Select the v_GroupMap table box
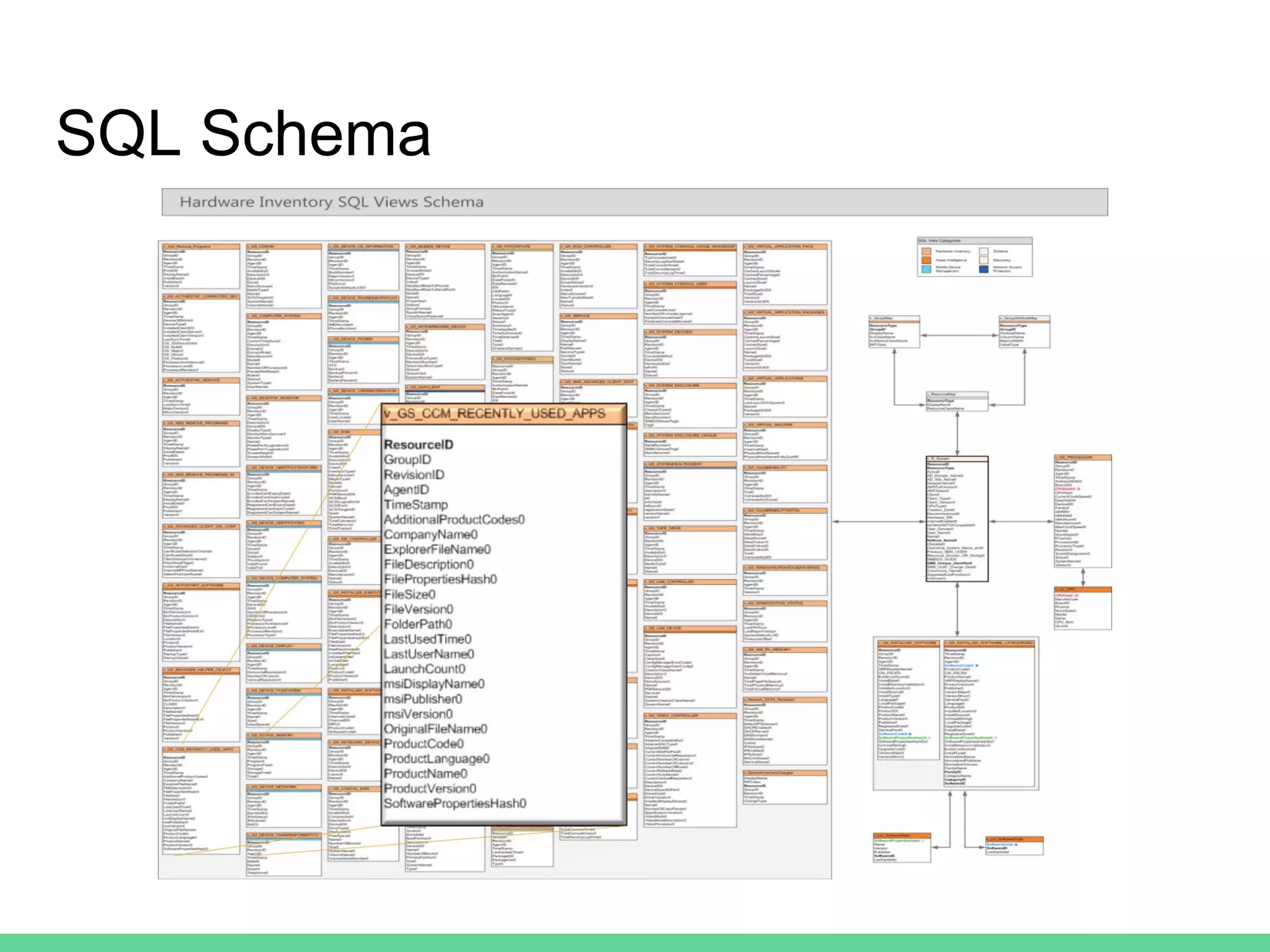The height and width of the screenshot is (952, 1270). (894, 332)
